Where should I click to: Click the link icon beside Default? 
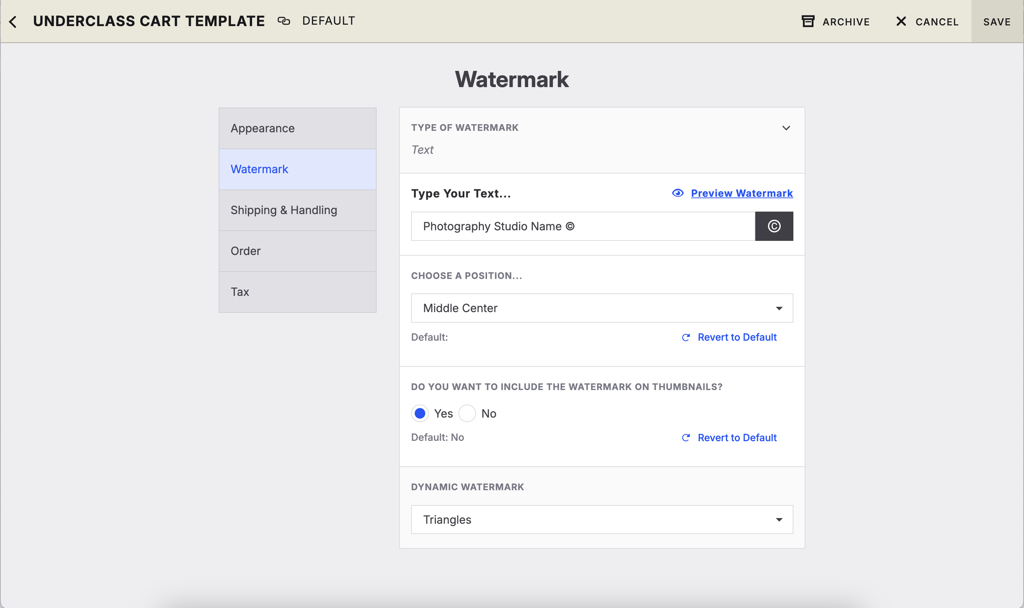point(284,21)
